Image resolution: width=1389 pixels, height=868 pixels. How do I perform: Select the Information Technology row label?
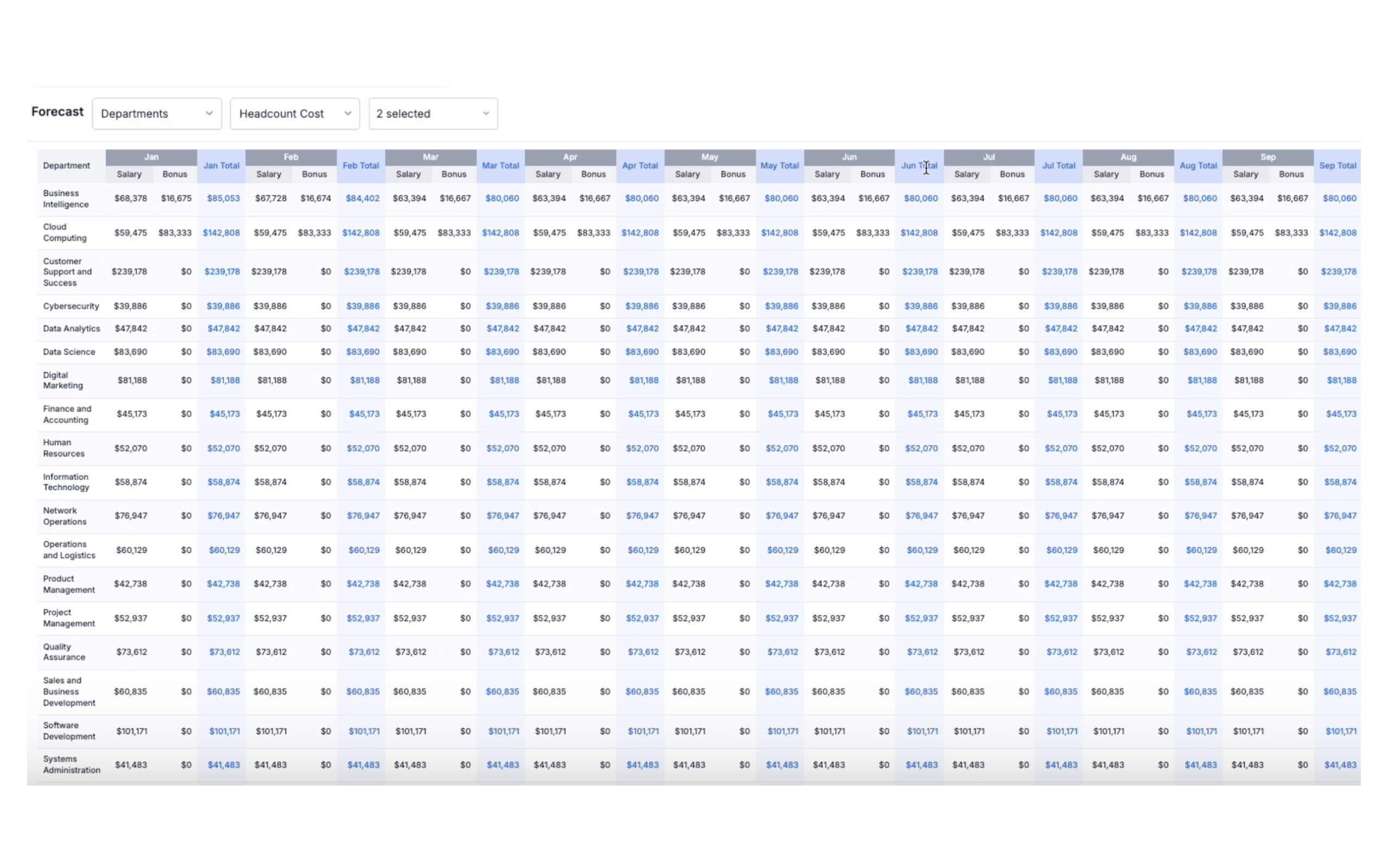click(x=66, y=482)
